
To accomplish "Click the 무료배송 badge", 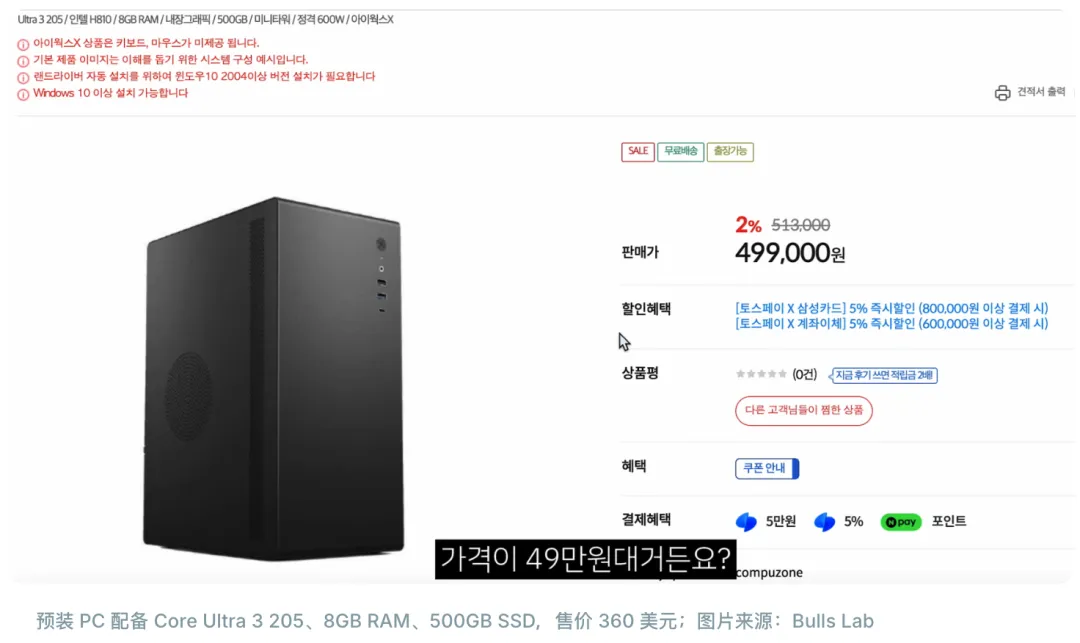I will [x=680, y=152].
